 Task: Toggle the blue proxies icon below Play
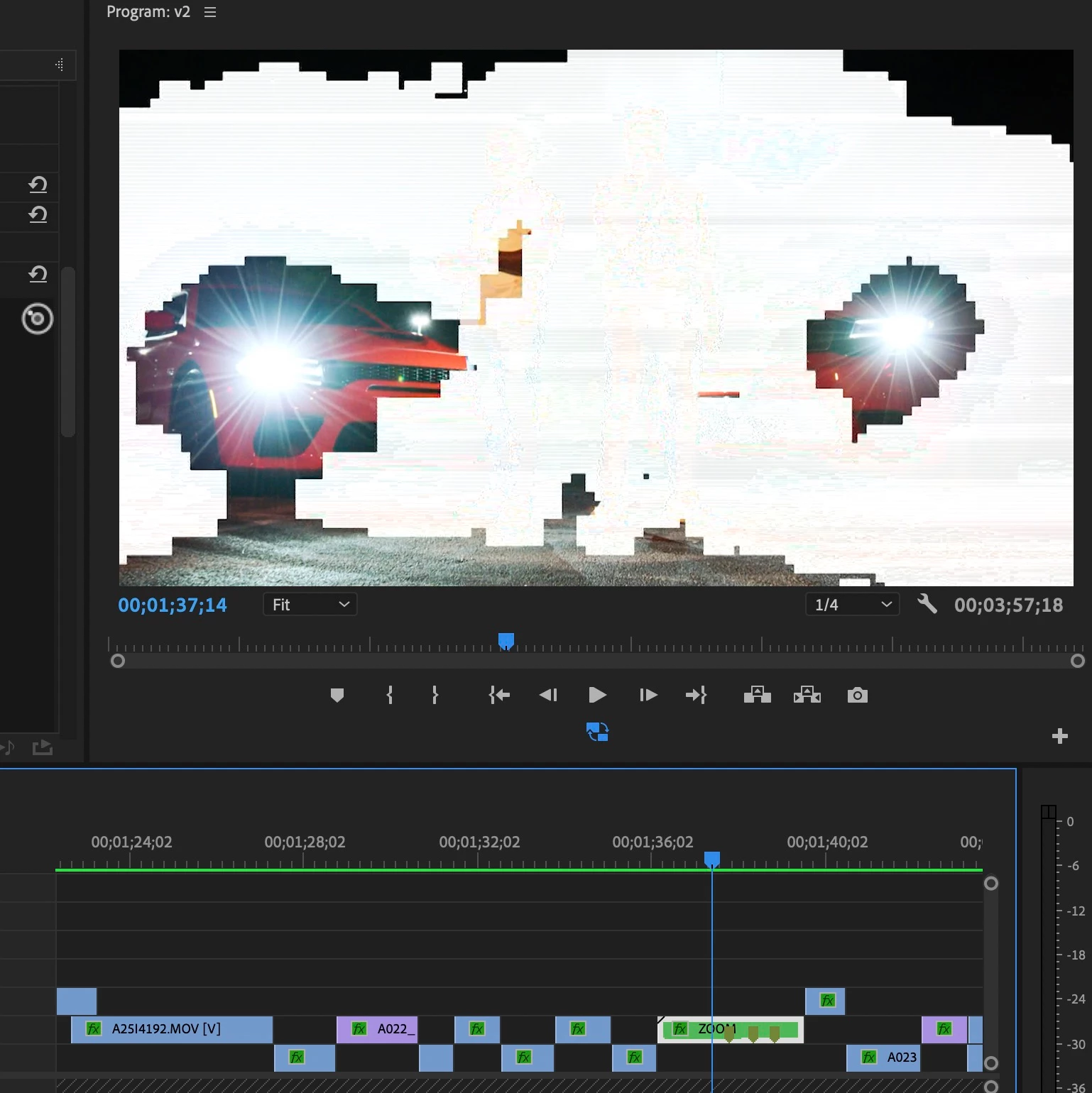click(597, 732)
